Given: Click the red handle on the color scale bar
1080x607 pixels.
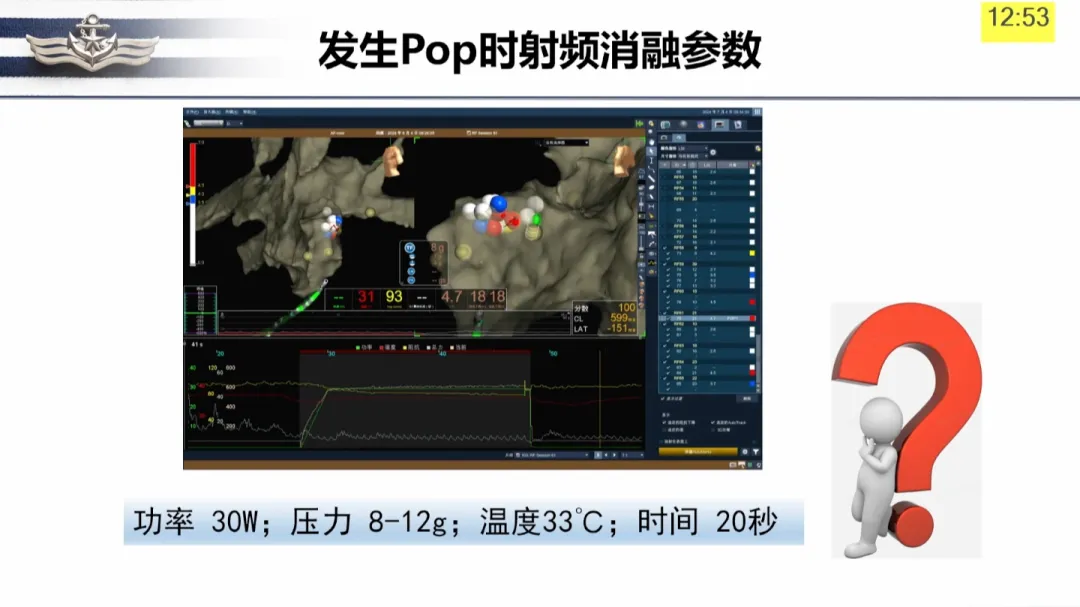Looking at the screenshot, I should click(188, 185).
